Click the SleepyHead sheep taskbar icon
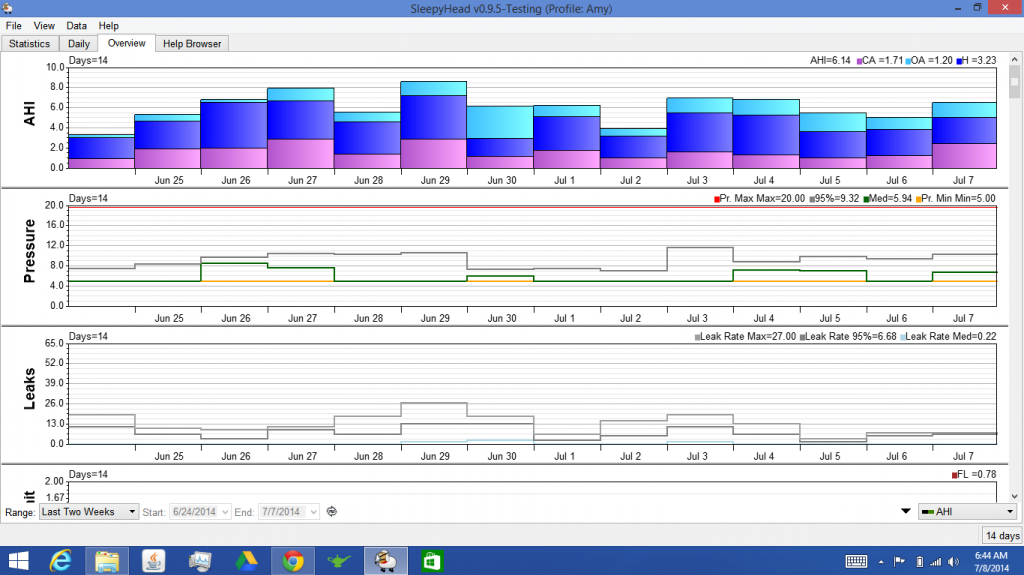 pyautogui.click(x=385, y=561)
